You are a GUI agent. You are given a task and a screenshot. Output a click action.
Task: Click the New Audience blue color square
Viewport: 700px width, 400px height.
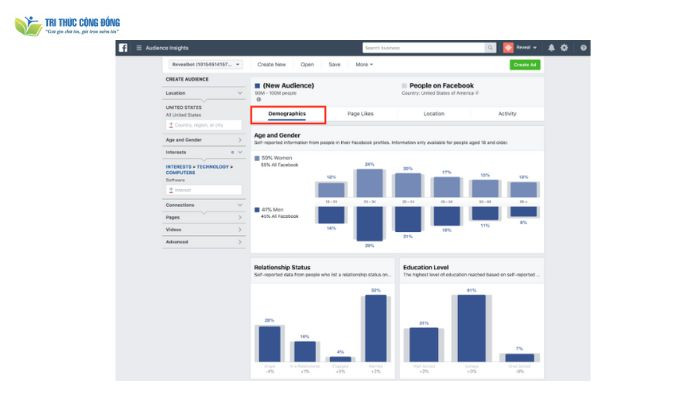click(x=257, y=86)
